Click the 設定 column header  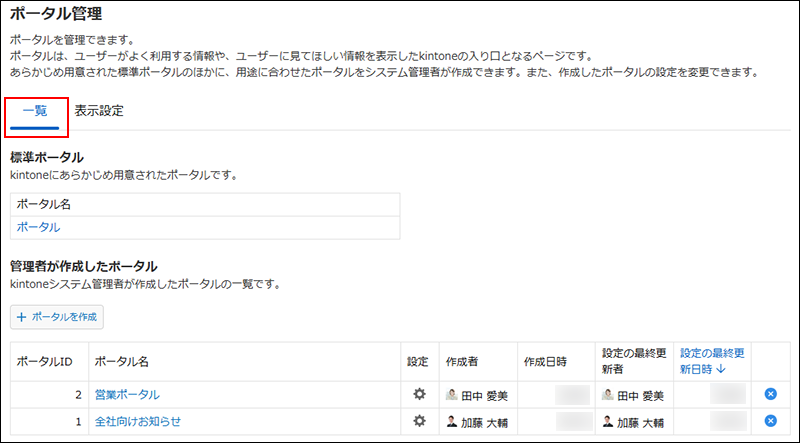[418, 361]
